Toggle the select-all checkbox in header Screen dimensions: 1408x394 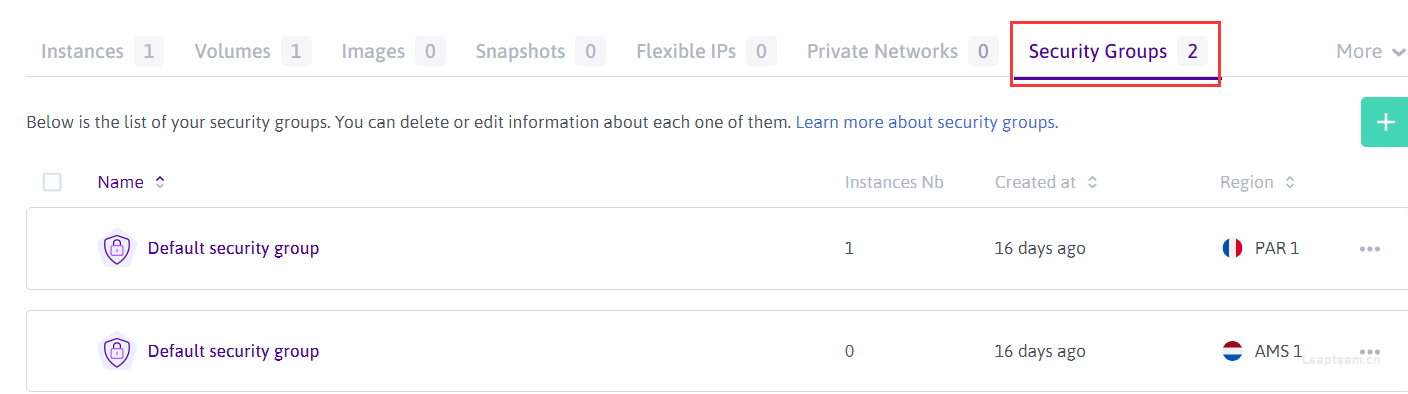coord(52,182)
